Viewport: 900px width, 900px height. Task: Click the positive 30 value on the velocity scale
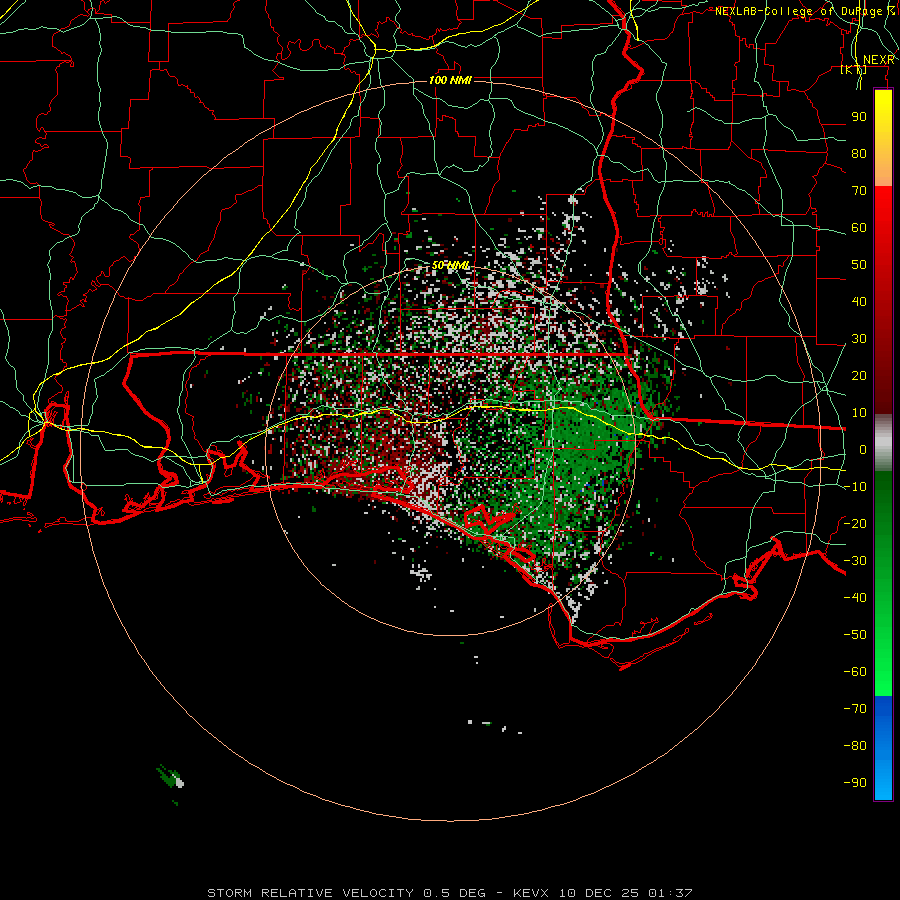coord(859,339)
